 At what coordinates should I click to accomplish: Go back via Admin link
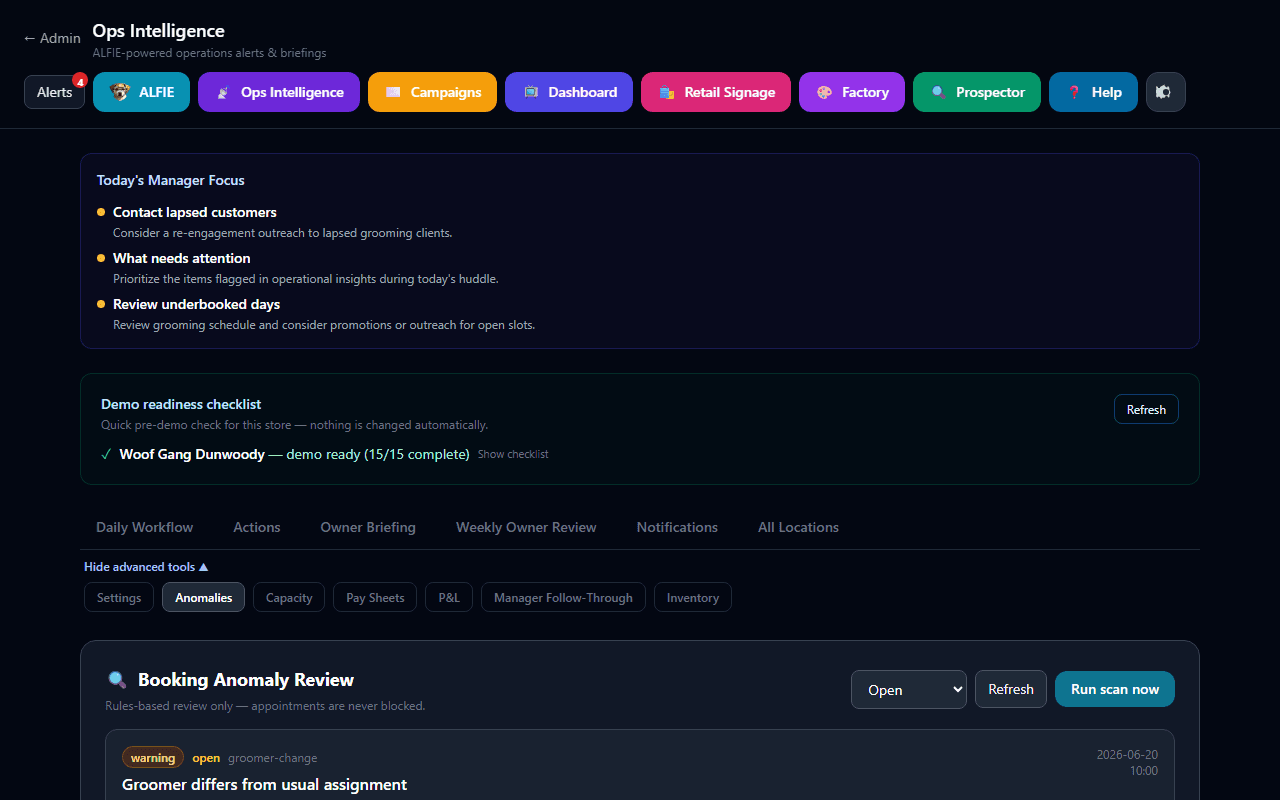point(52,38)
